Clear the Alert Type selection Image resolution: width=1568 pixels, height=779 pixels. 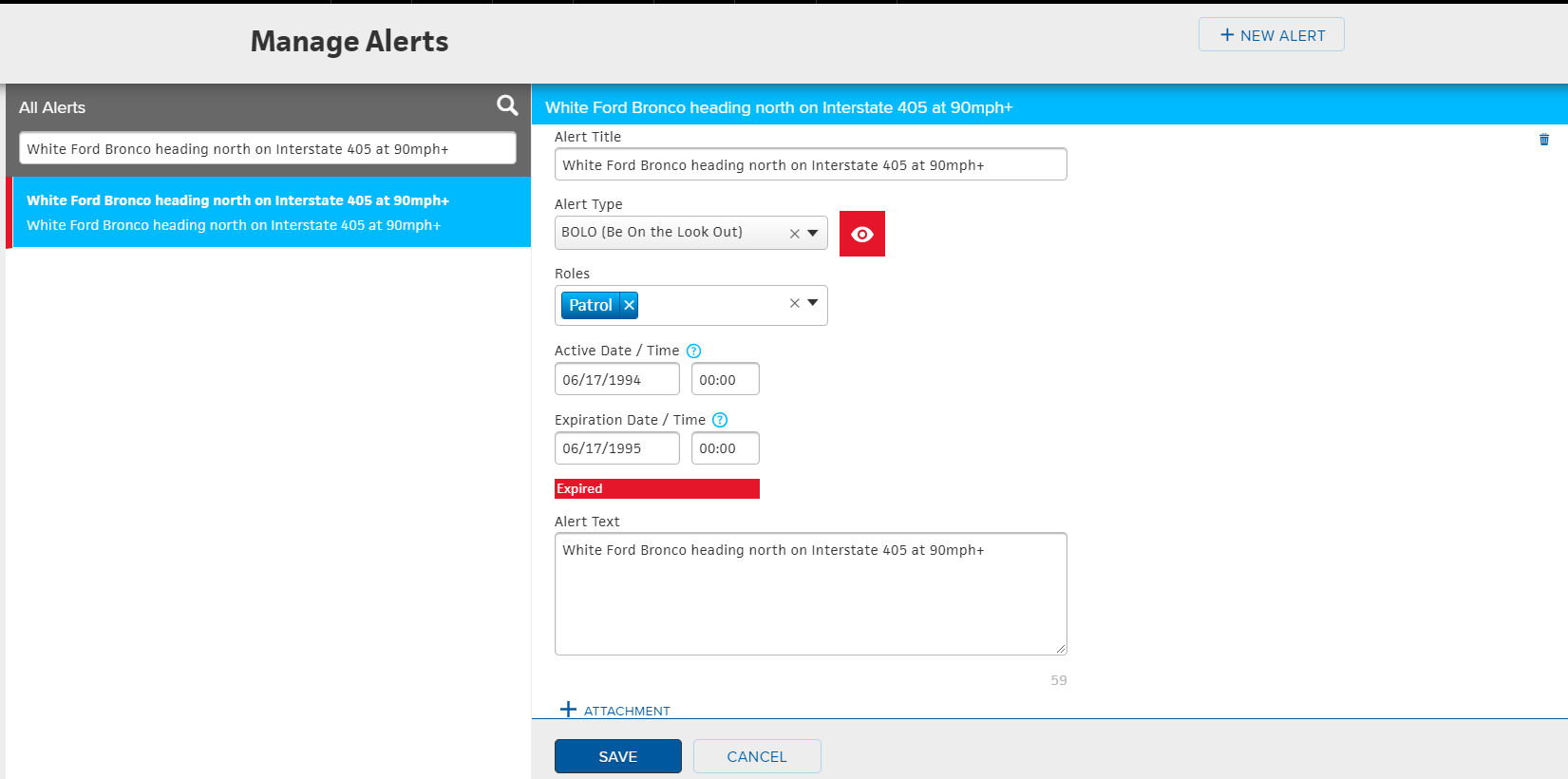[794, 234]
